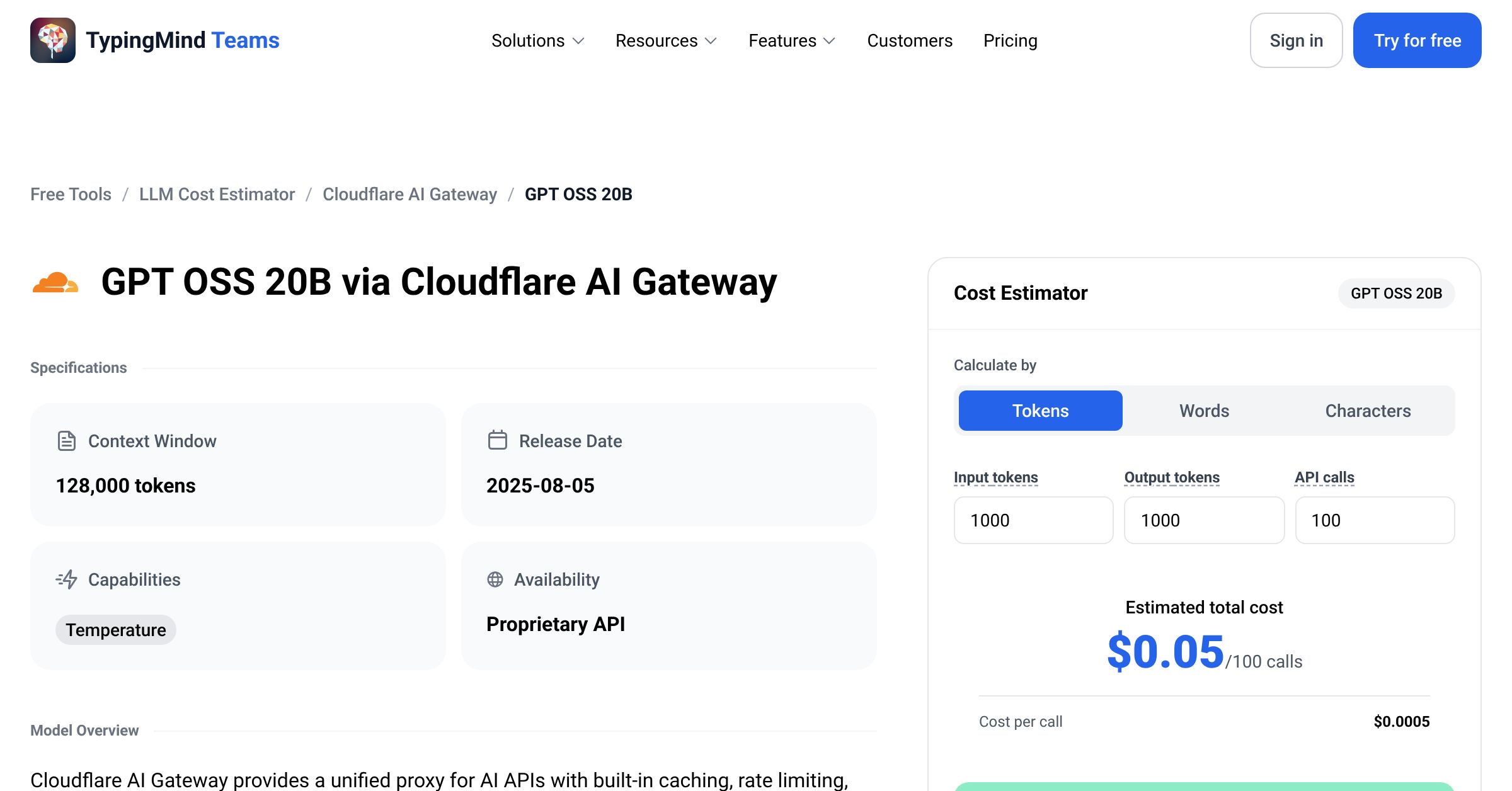Viewport: 1512px width, 791px height.
Task: Focus the Output tokens field
Action: point(1204,520)
